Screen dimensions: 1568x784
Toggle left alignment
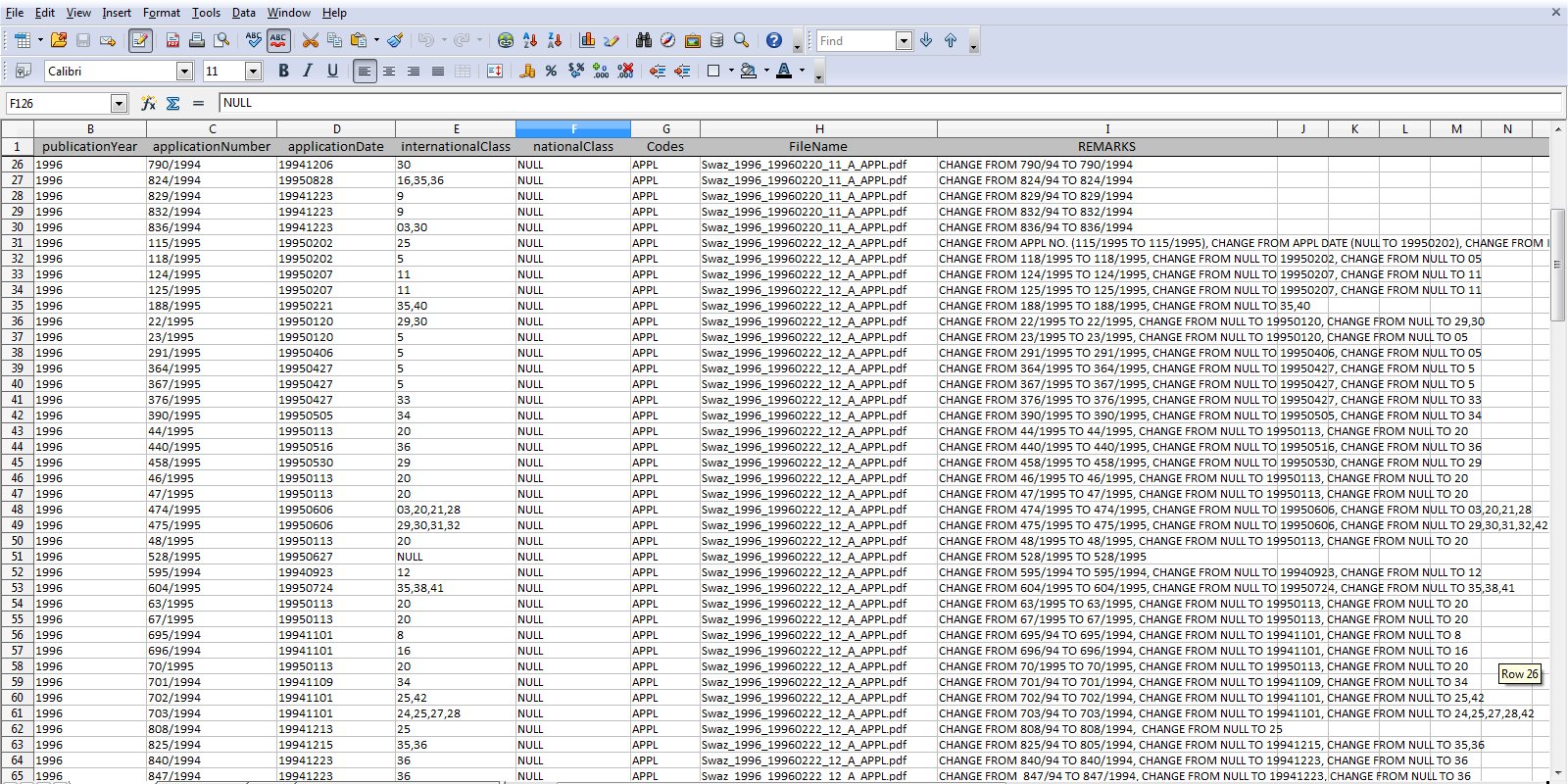365,71
